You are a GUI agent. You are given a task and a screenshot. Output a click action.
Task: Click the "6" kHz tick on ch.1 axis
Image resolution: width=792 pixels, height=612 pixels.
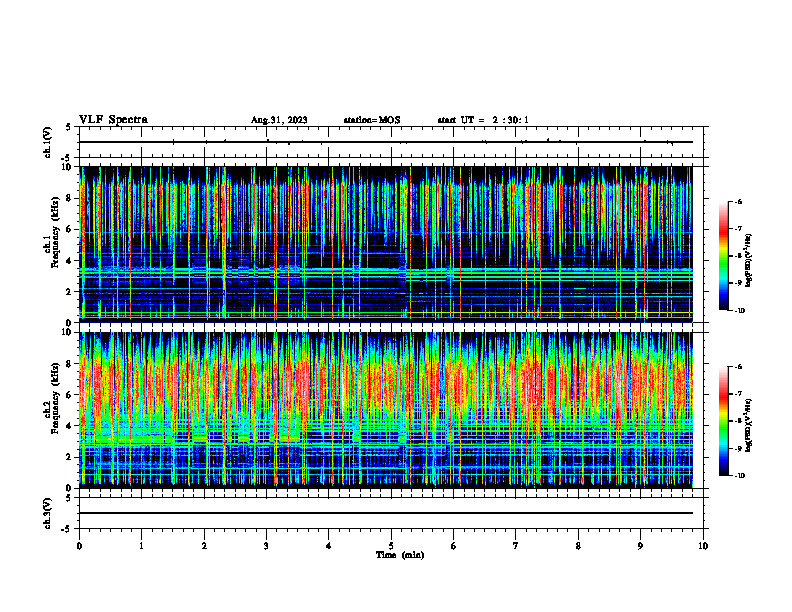tap(69, 229)
